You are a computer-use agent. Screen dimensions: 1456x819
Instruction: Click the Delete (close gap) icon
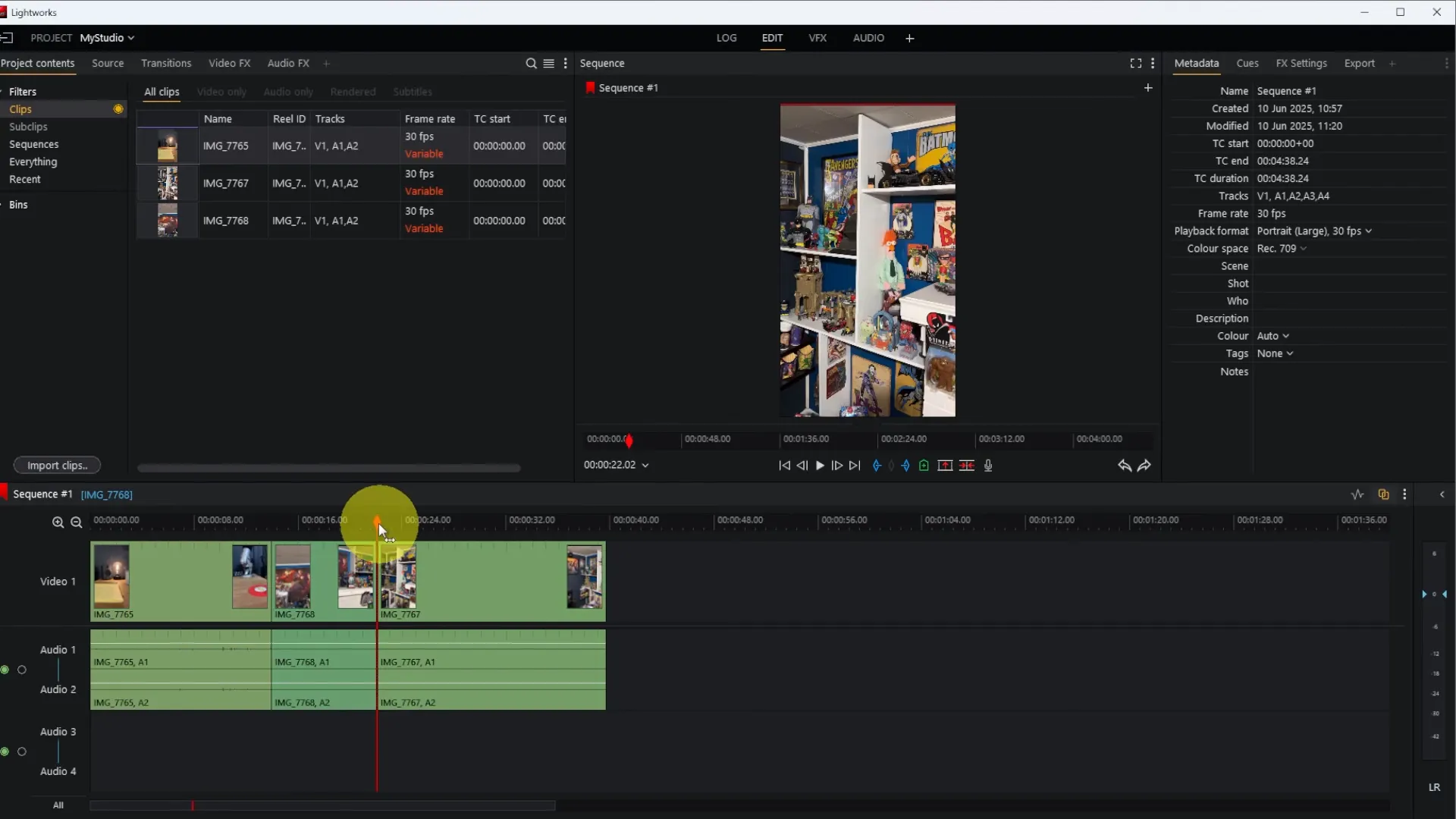click(x=967, y=466)
